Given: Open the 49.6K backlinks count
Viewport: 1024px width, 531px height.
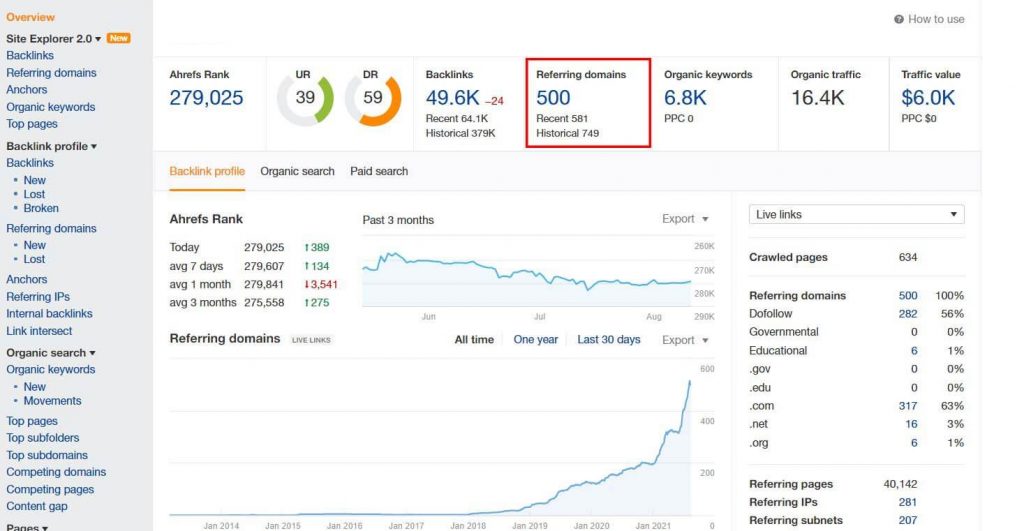Looking at the screenshot, I should (453, 98).
